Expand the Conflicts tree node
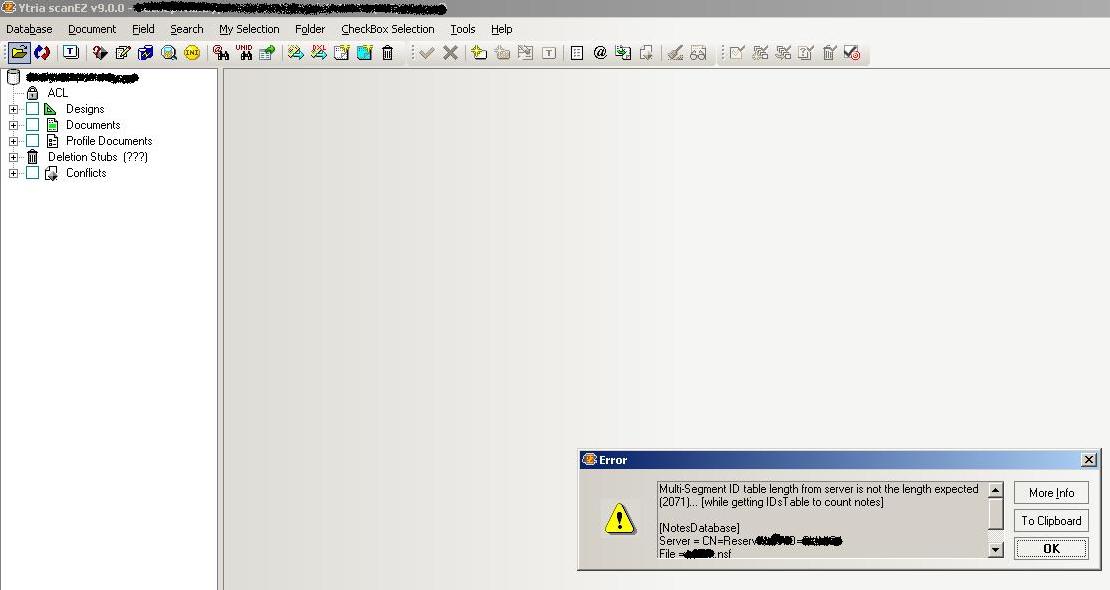1110x590 pixels. [x=13, y=173]
